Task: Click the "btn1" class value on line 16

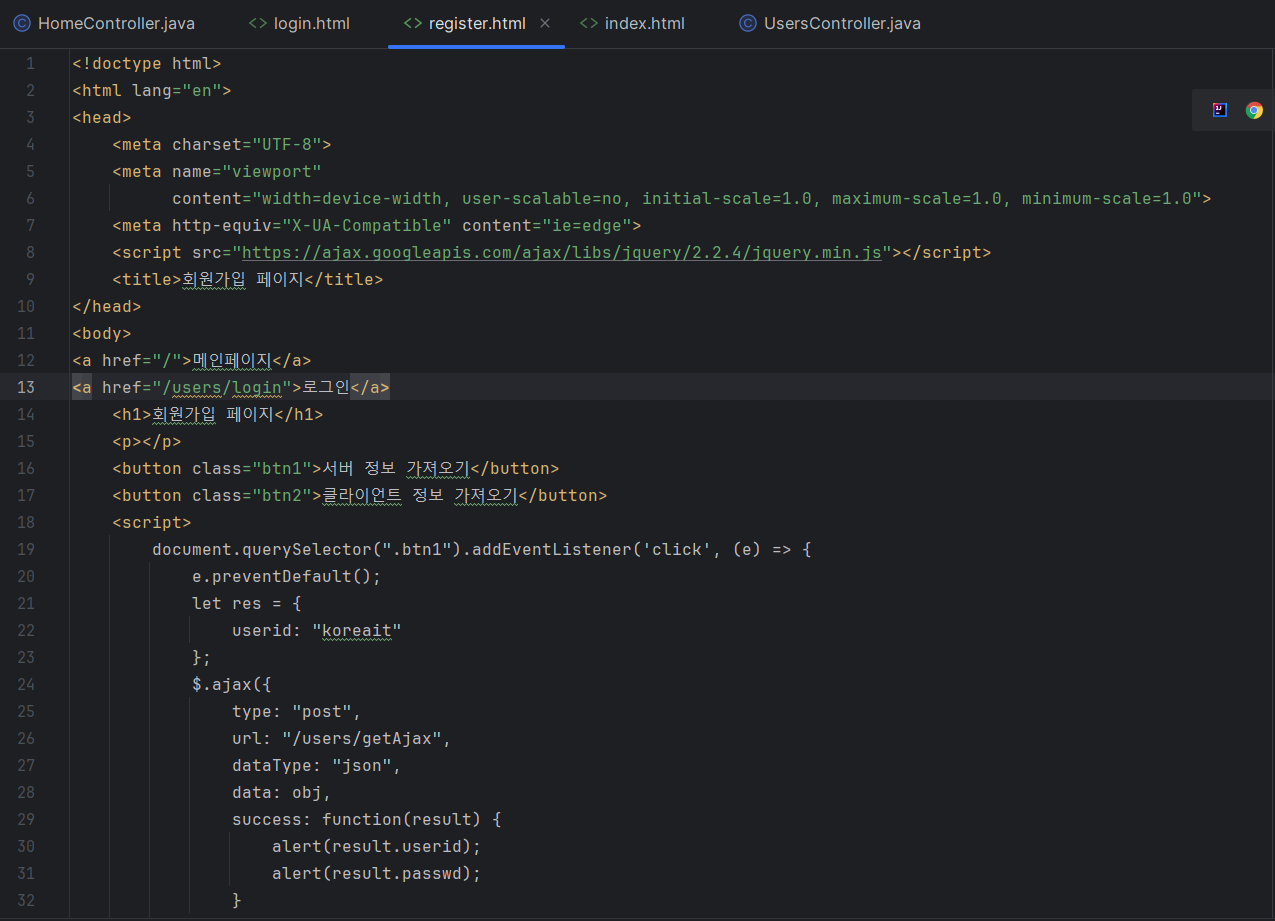Action: [x=282, y=469]
